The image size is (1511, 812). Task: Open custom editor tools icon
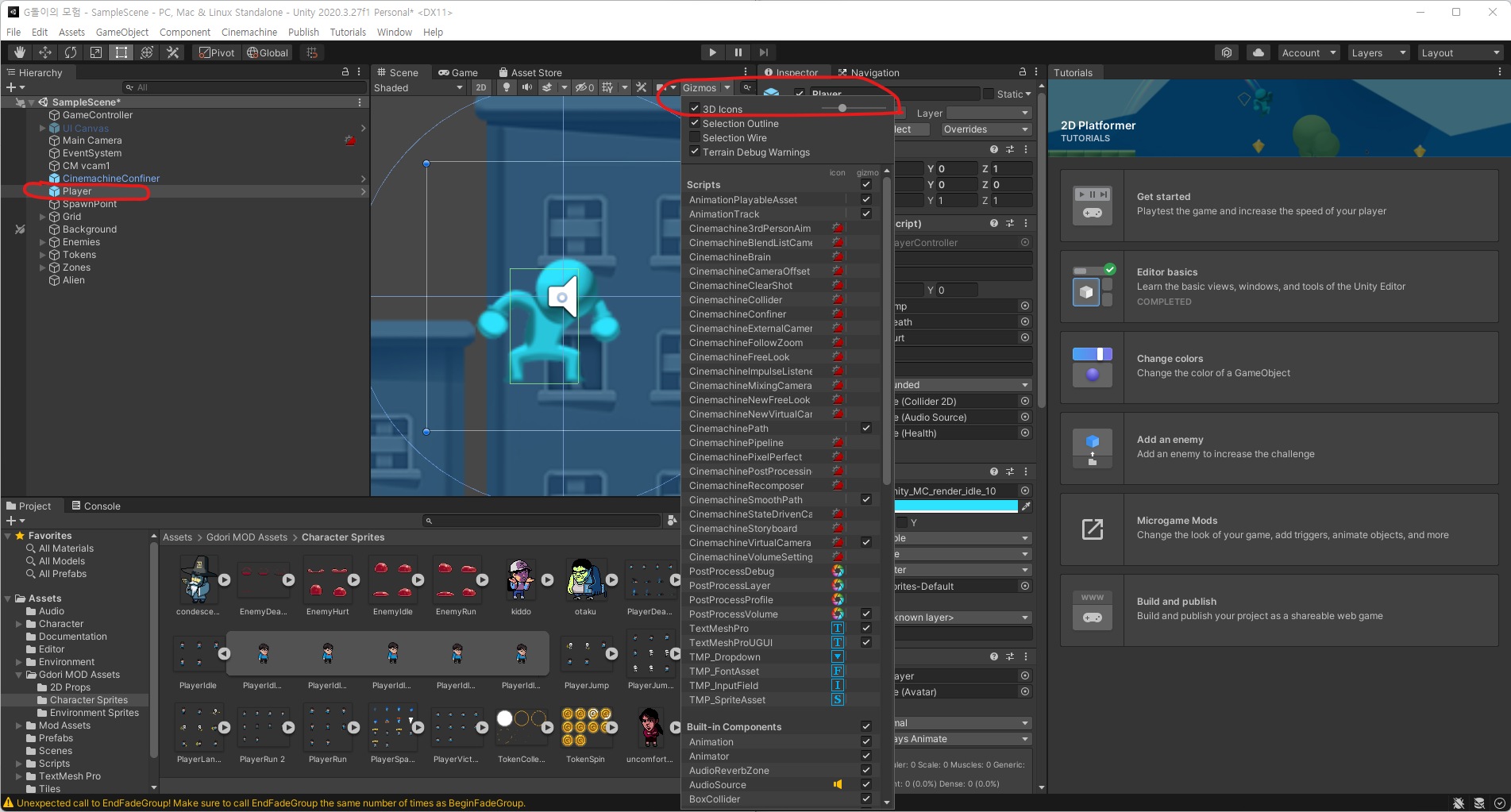172,52
